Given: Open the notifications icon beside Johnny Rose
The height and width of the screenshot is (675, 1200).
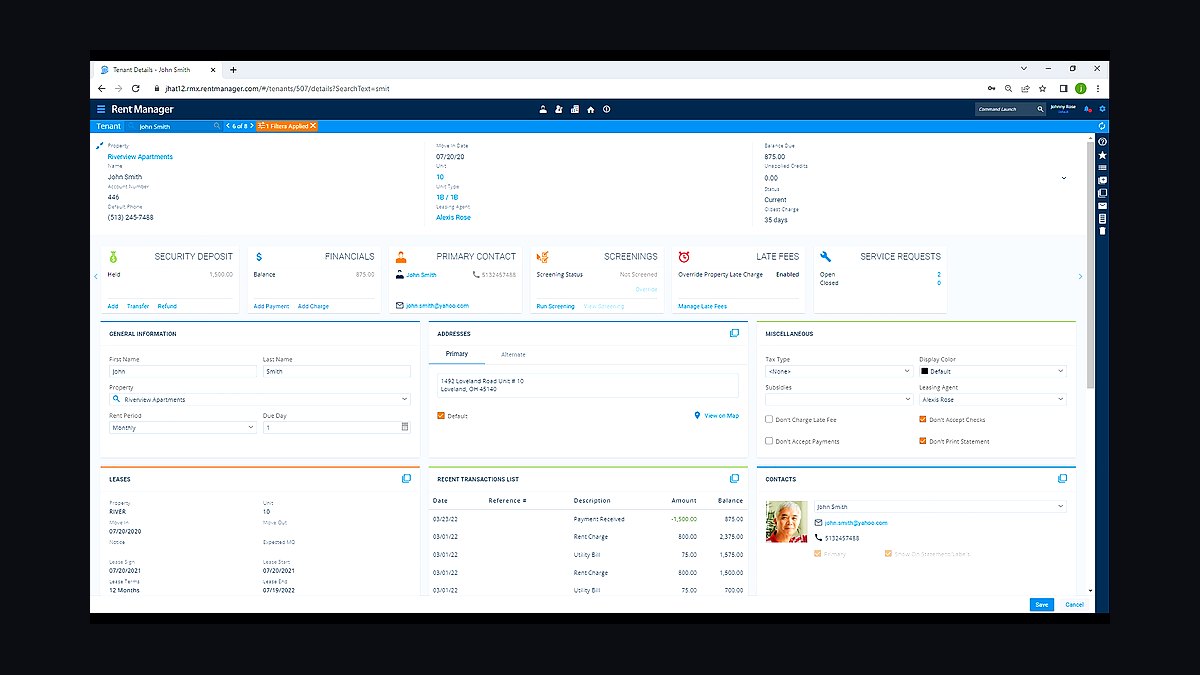Looking at the screenshot, I should point(1087,109).
